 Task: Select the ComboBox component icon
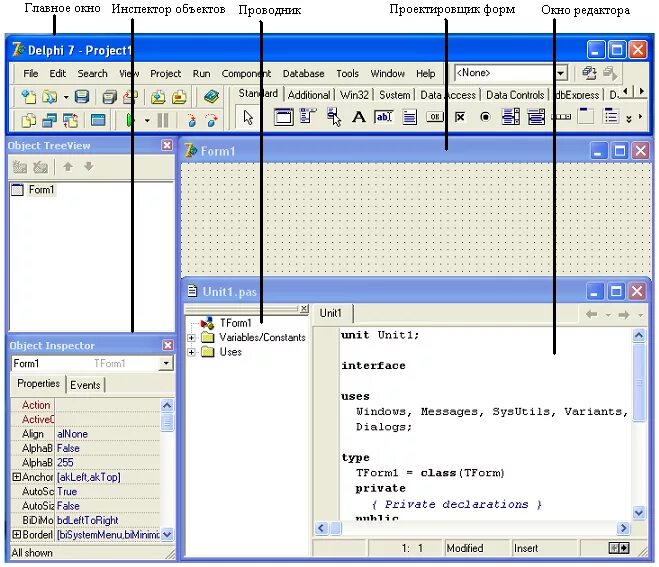[536, 117]
